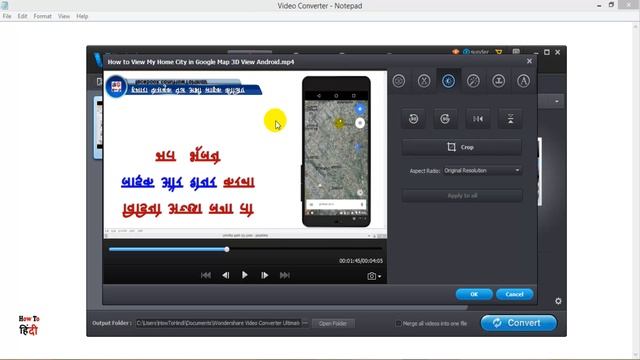This screenshot has width=640, height=360.
Task: Click the Apply to all button
Action: tap(462, 196)
